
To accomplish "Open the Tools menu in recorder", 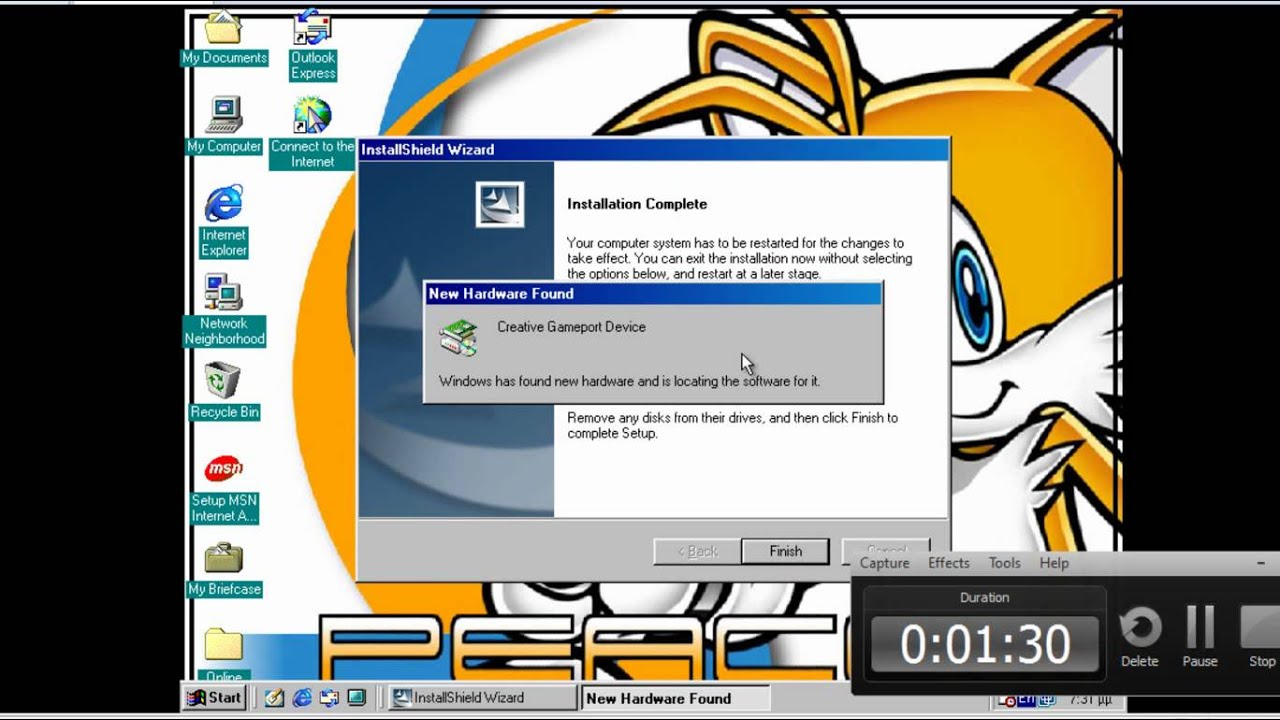I will click(x=1005, y=563).
